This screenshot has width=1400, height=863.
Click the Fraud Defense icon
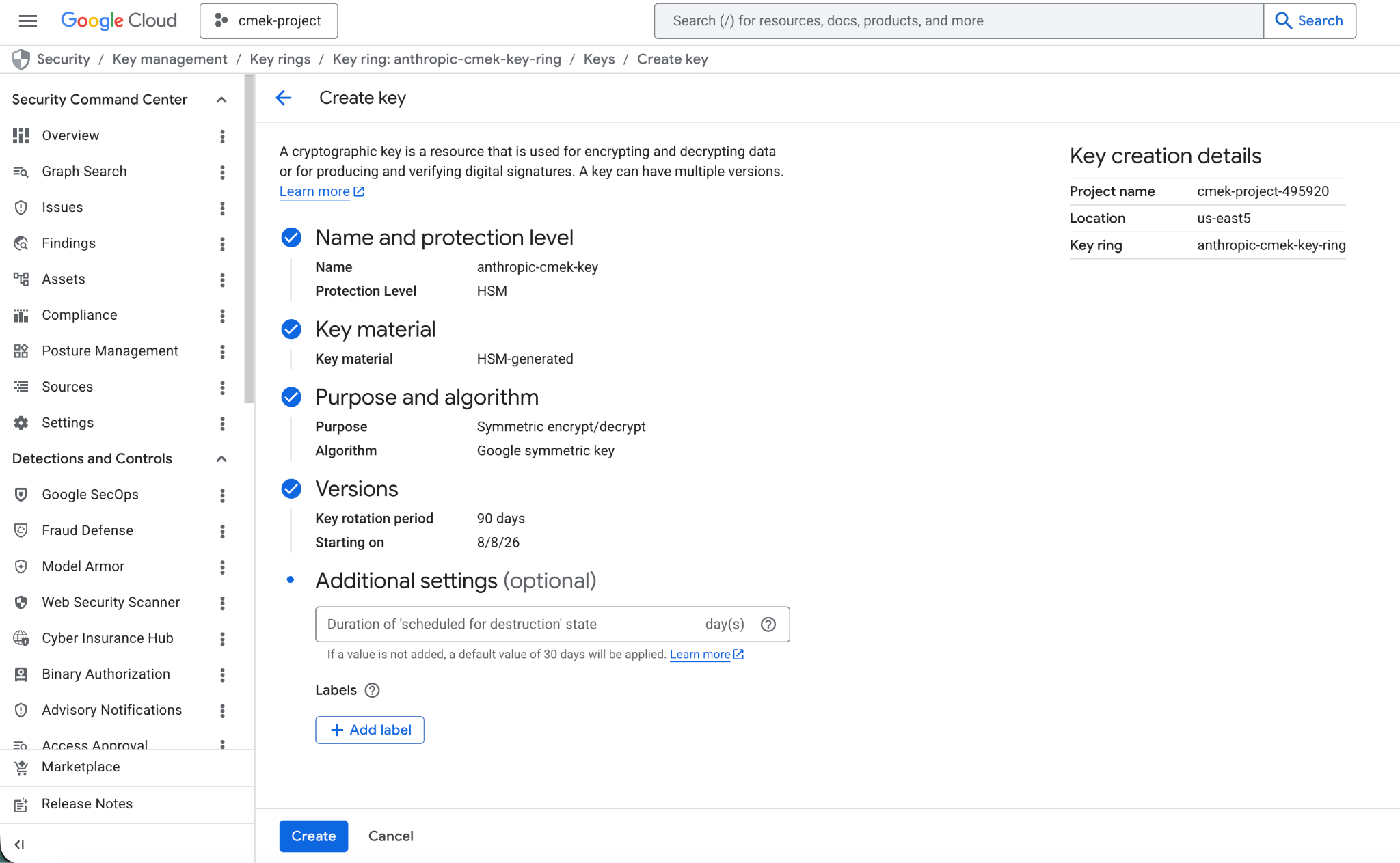click(x=21, y=530)
